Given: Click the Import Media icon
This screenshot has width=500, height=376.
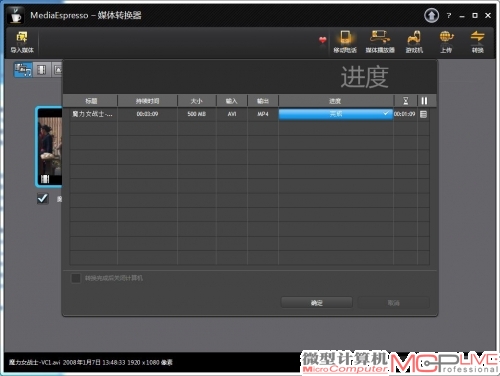Looking at the screenshot, I should [x=22, y=42].
